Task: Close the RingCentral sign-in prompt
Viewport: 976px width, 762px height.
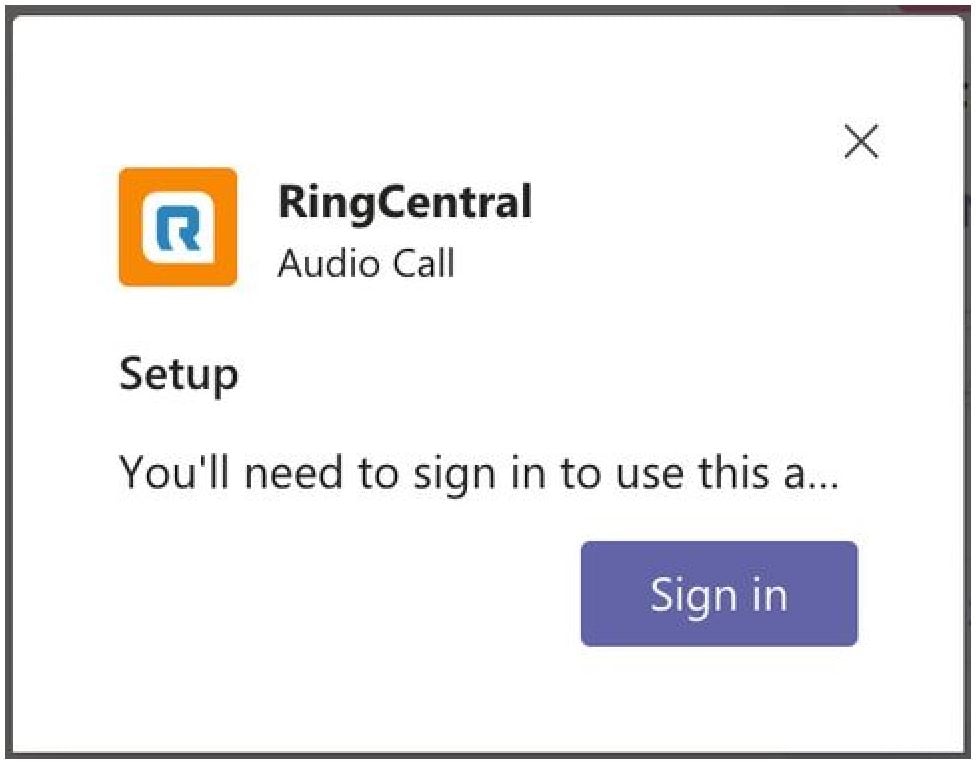Action: [861, 141]
